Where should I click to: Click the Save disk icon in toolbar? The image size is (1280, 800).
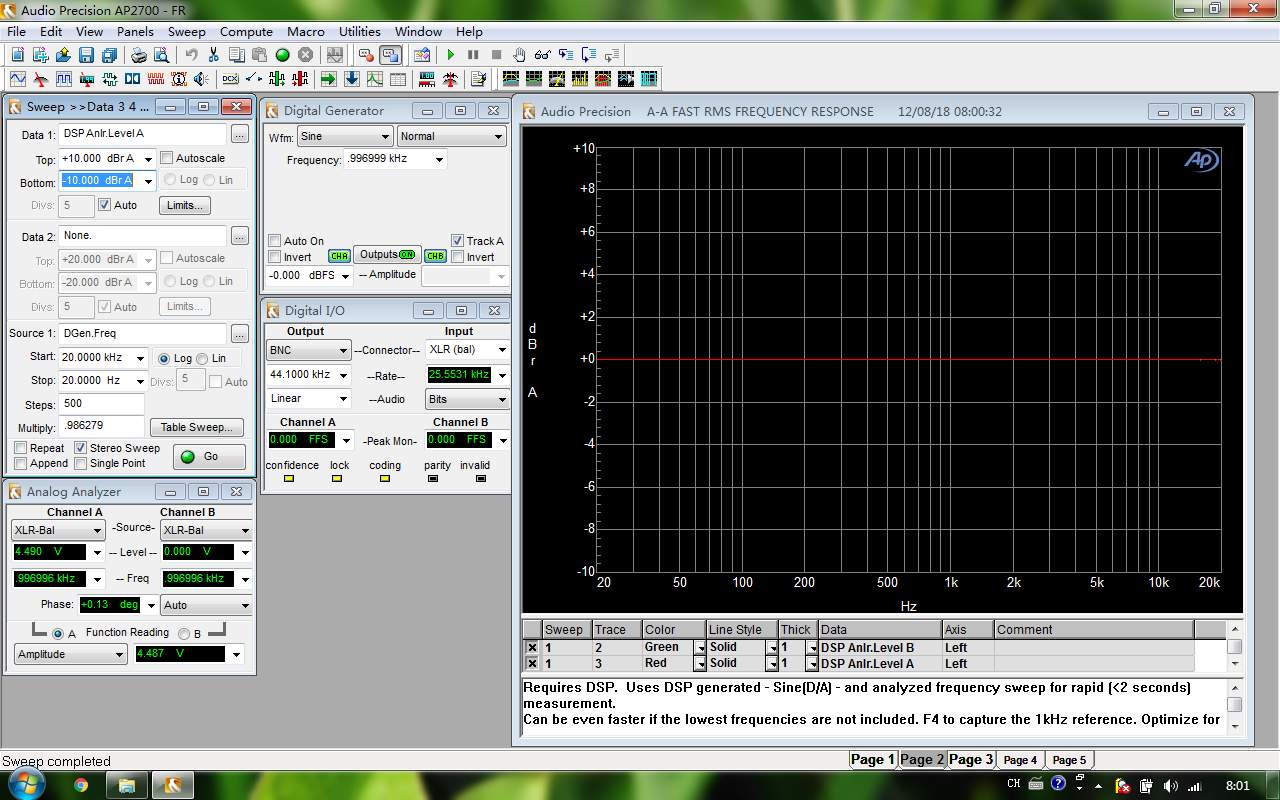click(86, 55)
